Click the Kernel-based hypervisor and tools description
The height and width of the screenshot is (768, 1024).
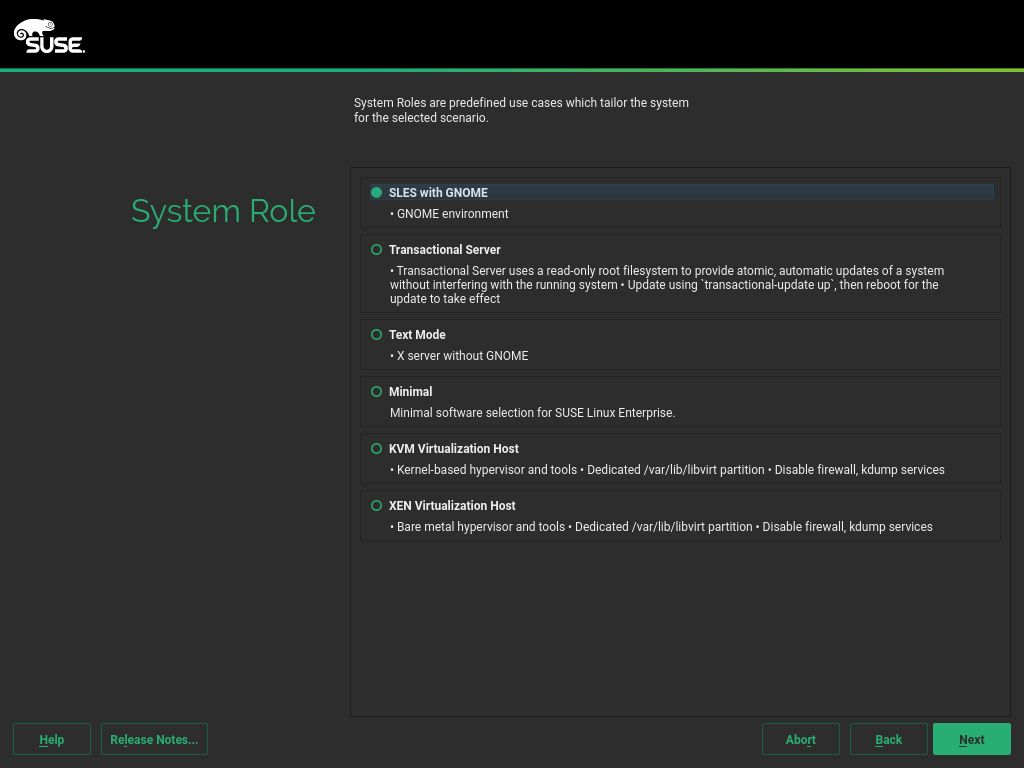[667, 470]
